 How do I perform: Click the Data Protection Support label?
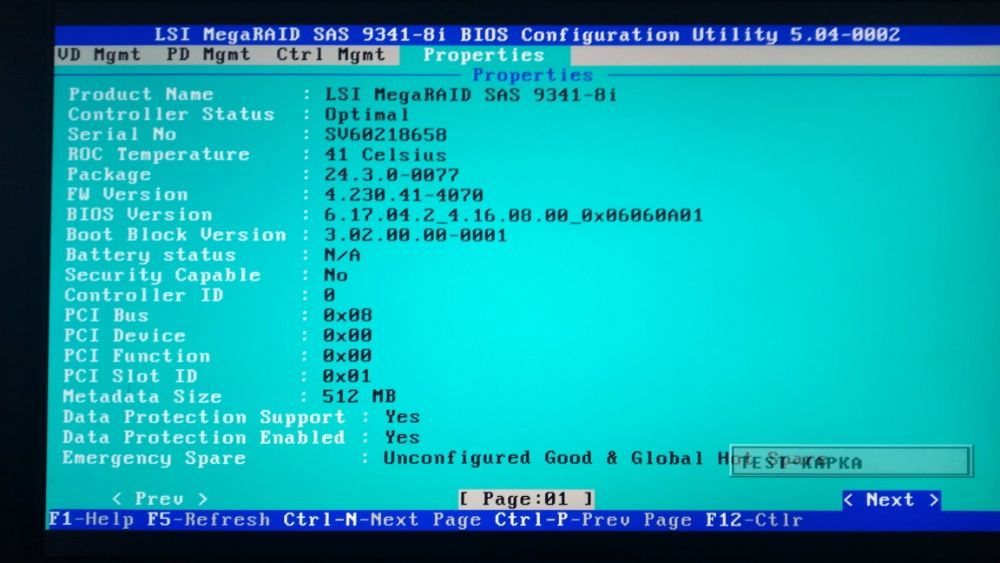(x=204, y=417)
